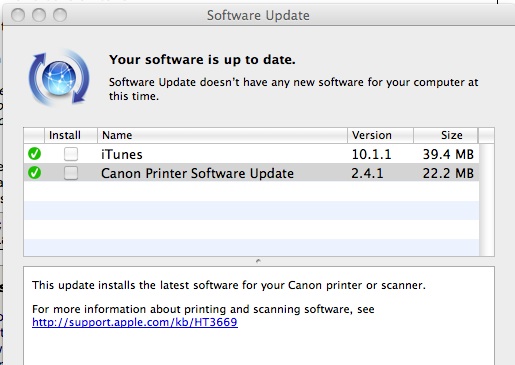Click the Install column header
This screenshot has width=515, height=365.
71,135
